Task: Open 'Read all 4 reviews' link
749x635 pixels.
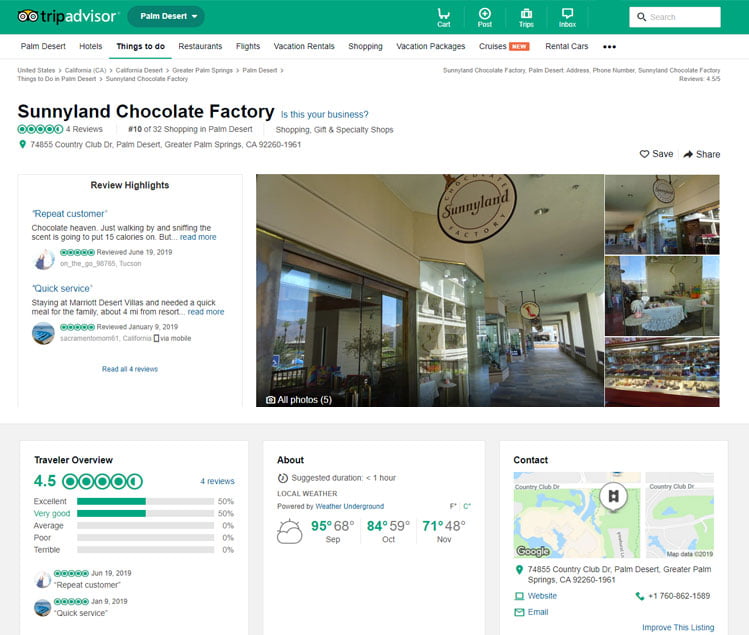Action: 130,369
